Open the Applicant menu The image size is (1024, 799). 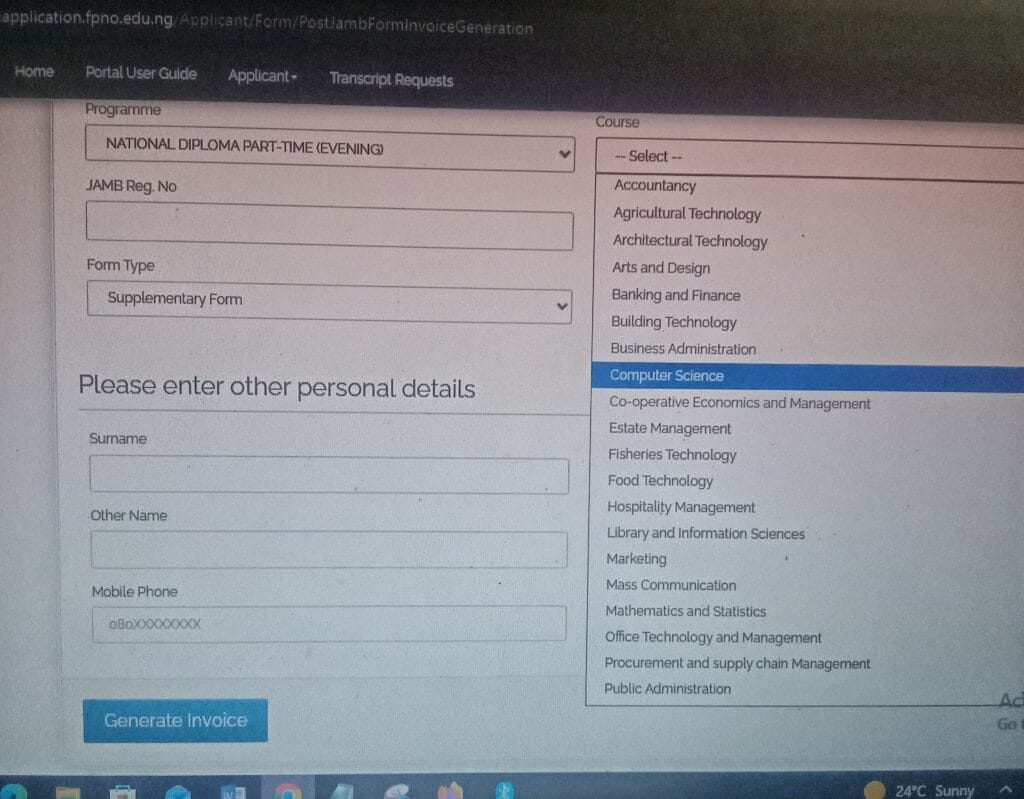pos(262,77)
